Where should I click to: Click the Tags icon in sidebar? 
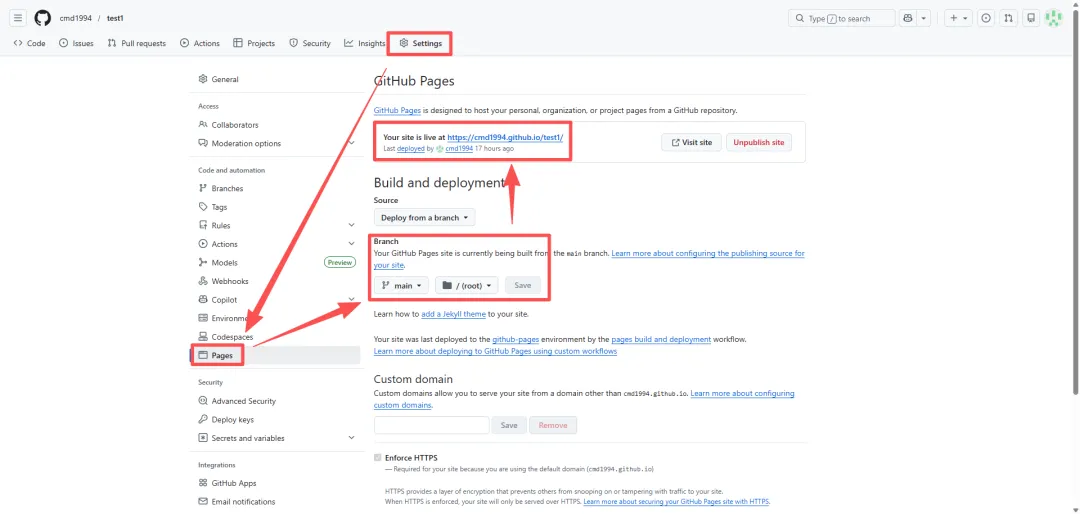coord(203,207)
